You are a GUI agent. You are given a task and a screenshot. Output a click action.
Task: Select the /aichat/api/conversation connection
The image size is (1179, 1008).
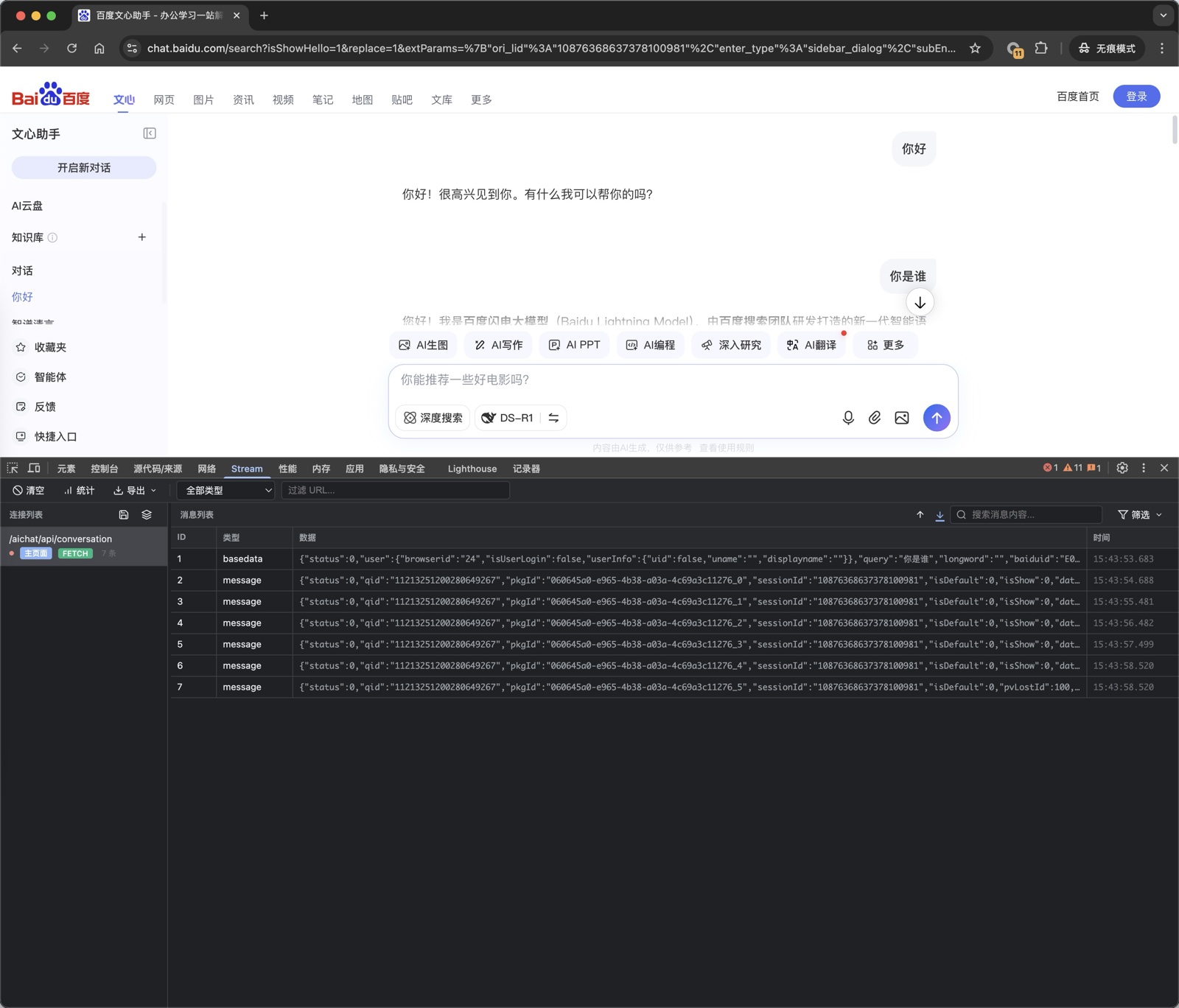click(84, 546)
